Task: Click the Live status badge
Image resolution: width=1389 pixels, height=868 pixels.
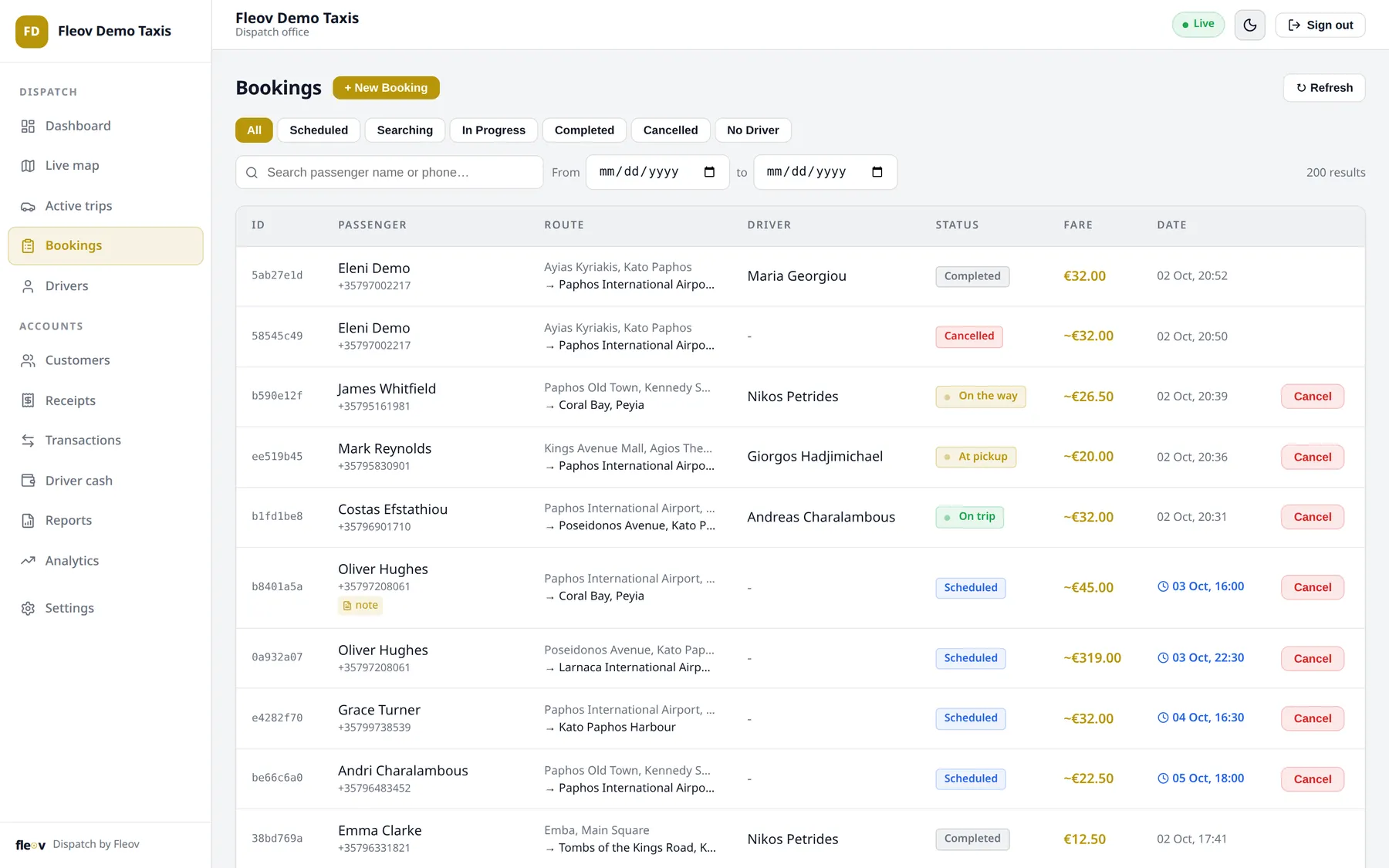Action: [x=1198, y=25]
